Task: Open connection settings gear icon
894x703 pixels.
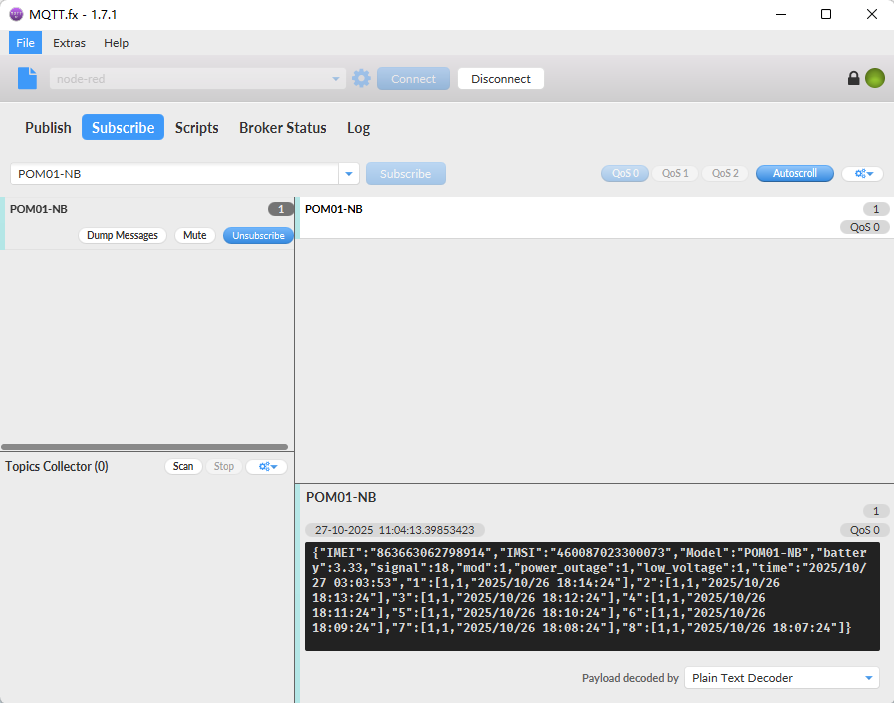Action: pyautogui.click(x=361, y=78)
